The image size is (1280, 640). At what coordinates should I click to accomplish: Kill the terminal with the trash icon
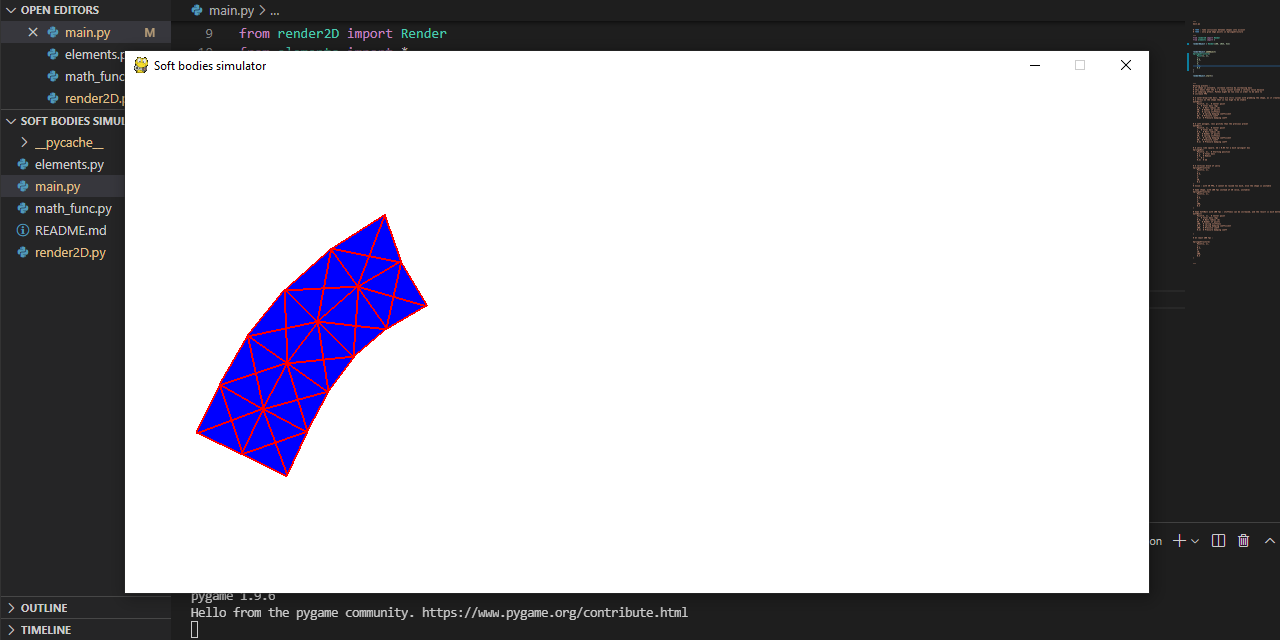click(x=1243, y=540)
